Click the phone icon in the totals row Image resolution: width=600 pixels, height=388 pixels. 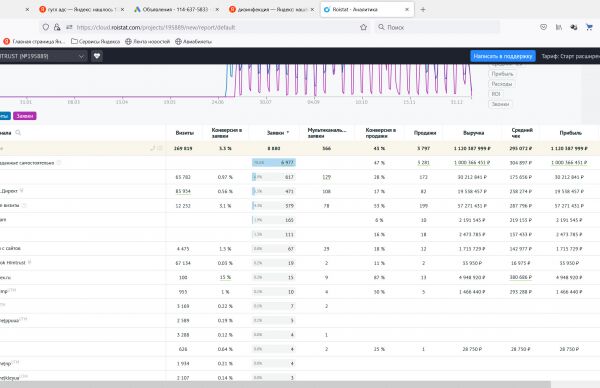tap(152, 148)
